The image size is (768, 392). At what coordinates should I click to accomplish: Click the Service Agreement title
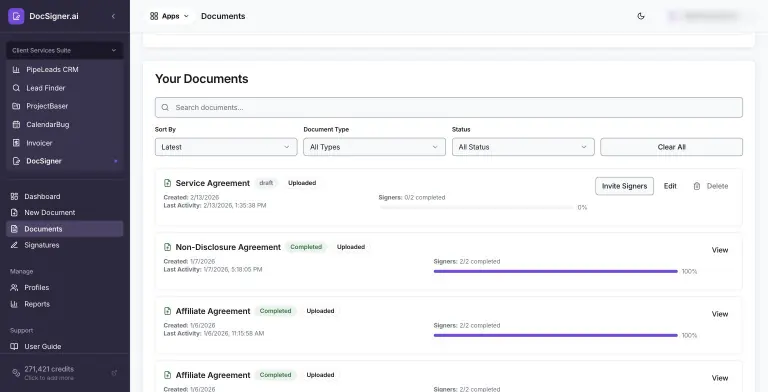(x=213, y=183)
